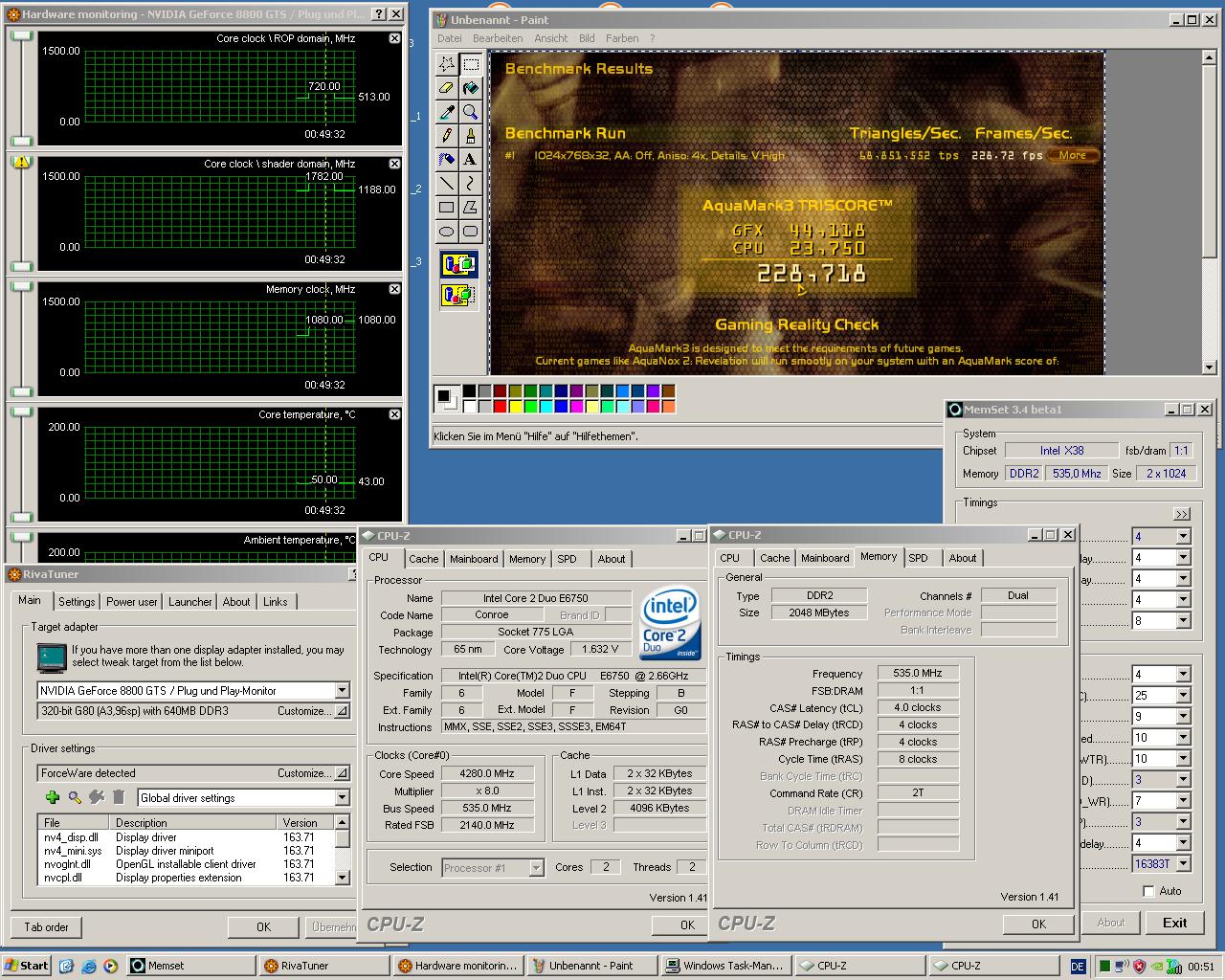
Task: Choose the straight Line tool in Paint
Action: (x=447, y=183)
